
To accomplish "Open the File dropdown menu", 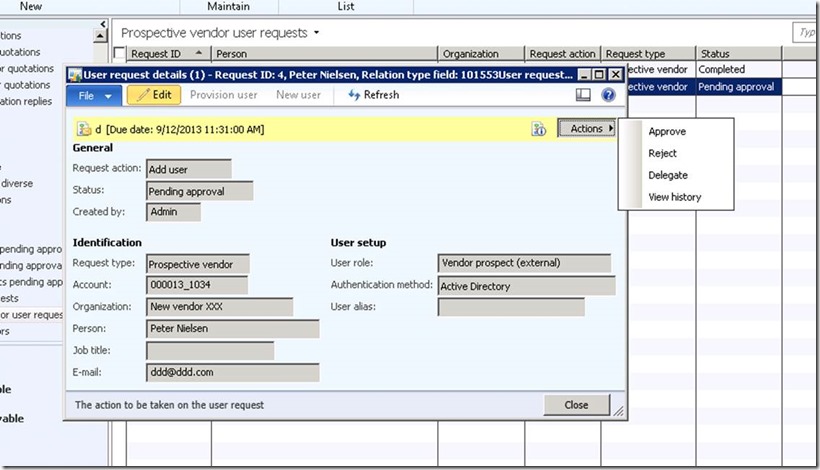I will 95,95.
